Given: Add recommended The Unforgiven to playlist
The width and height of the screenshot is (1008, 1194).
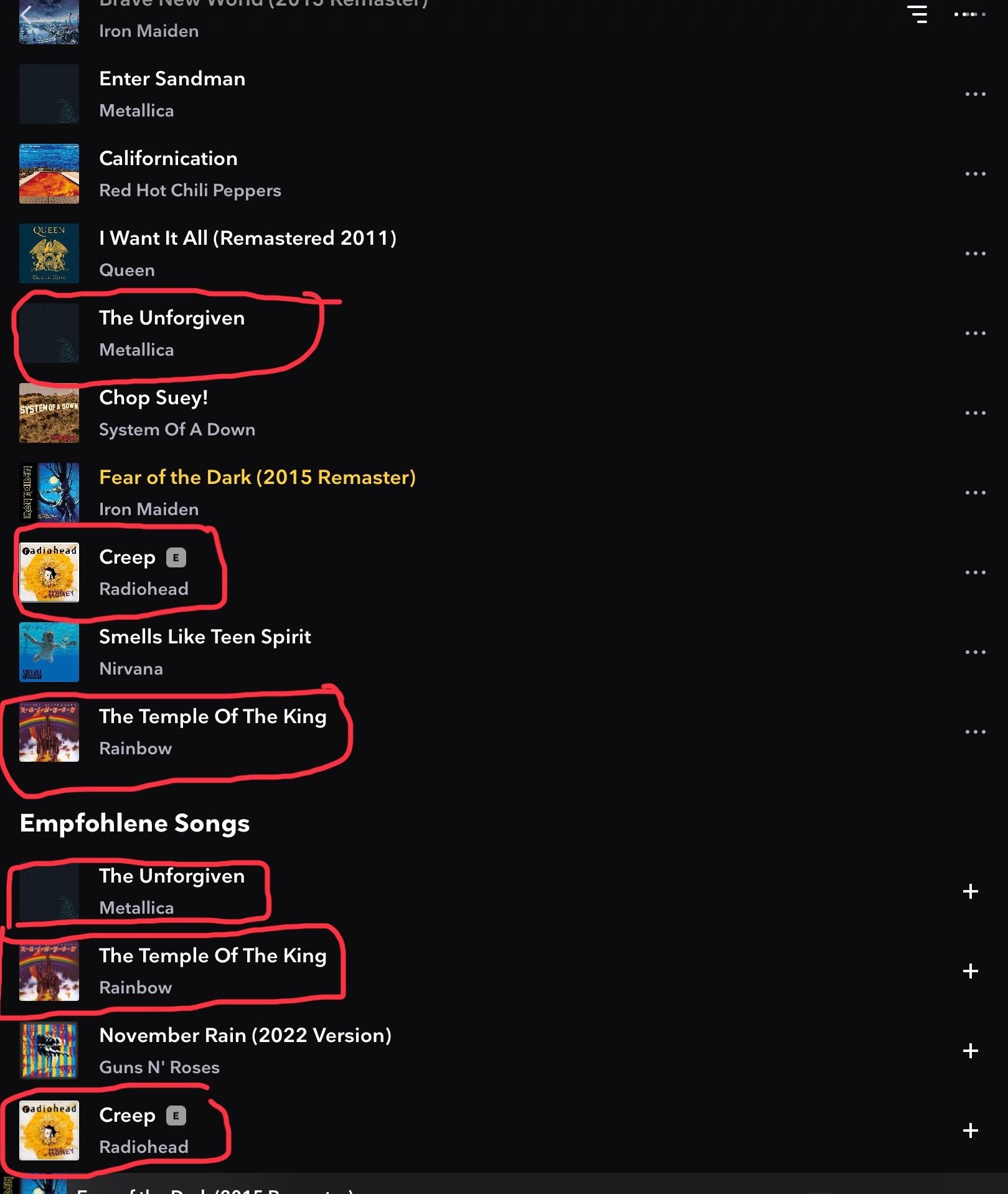Looking at the screenshot, I should (970, 891).
